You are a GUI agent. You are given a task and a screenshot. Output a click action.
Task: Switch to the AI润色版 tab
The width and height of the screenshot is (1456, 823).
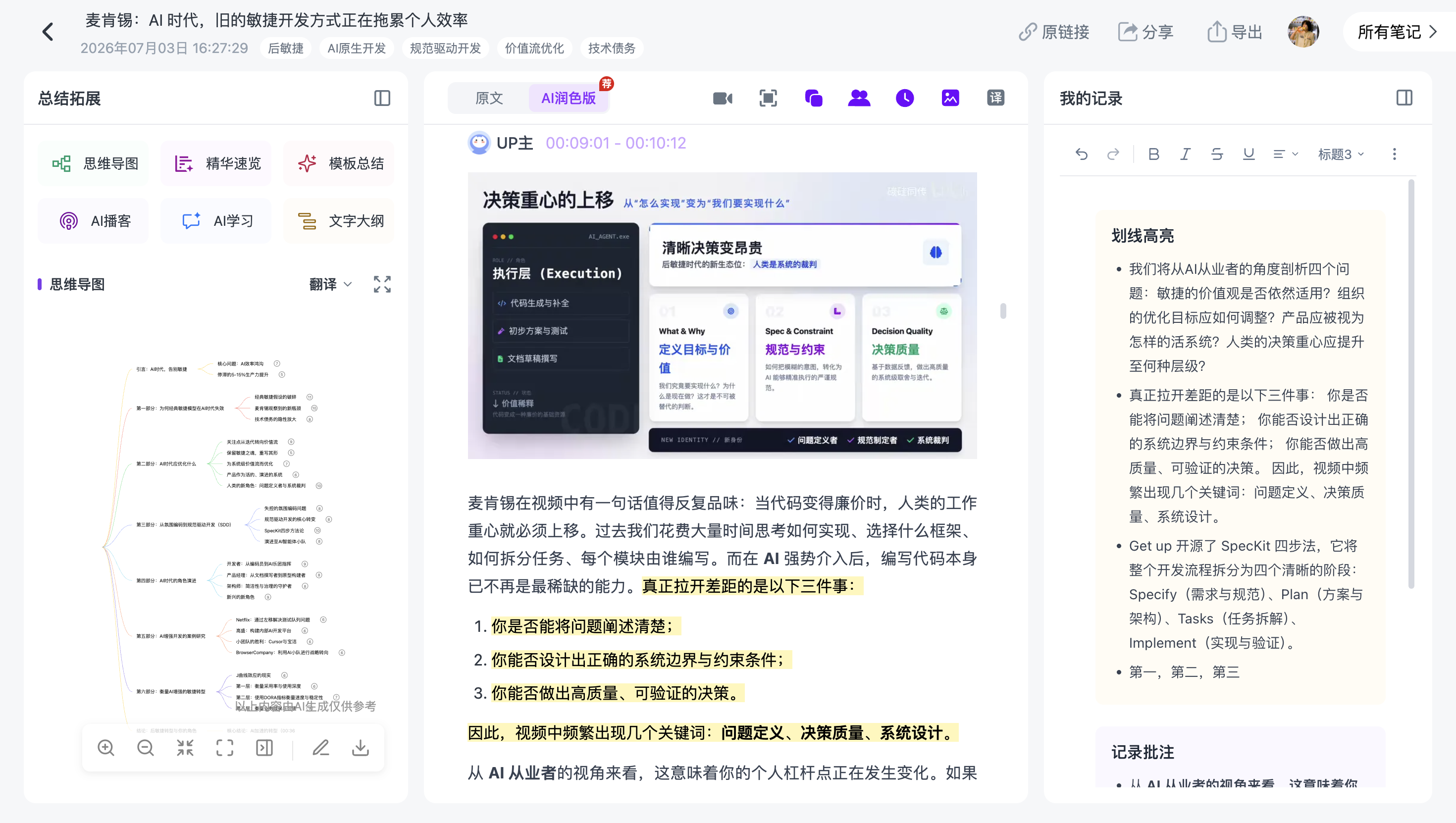(x=569, y=99)
